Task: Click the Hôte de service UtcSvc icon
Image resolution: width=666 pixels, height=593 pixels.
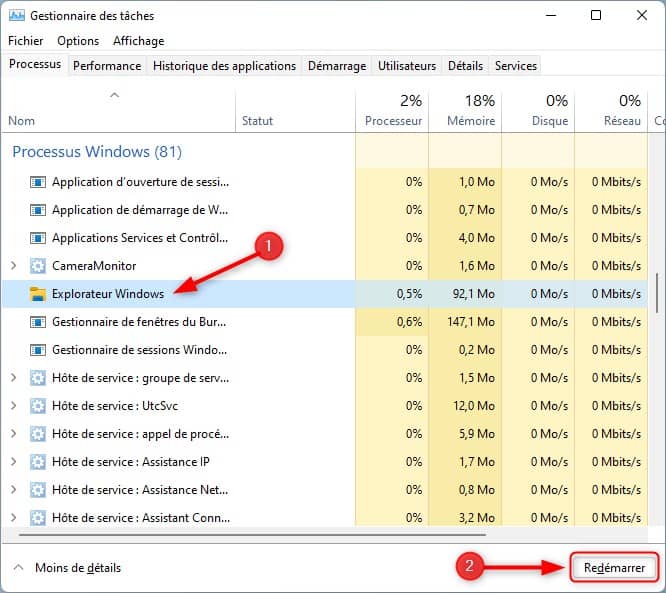Action: point(38,406)
